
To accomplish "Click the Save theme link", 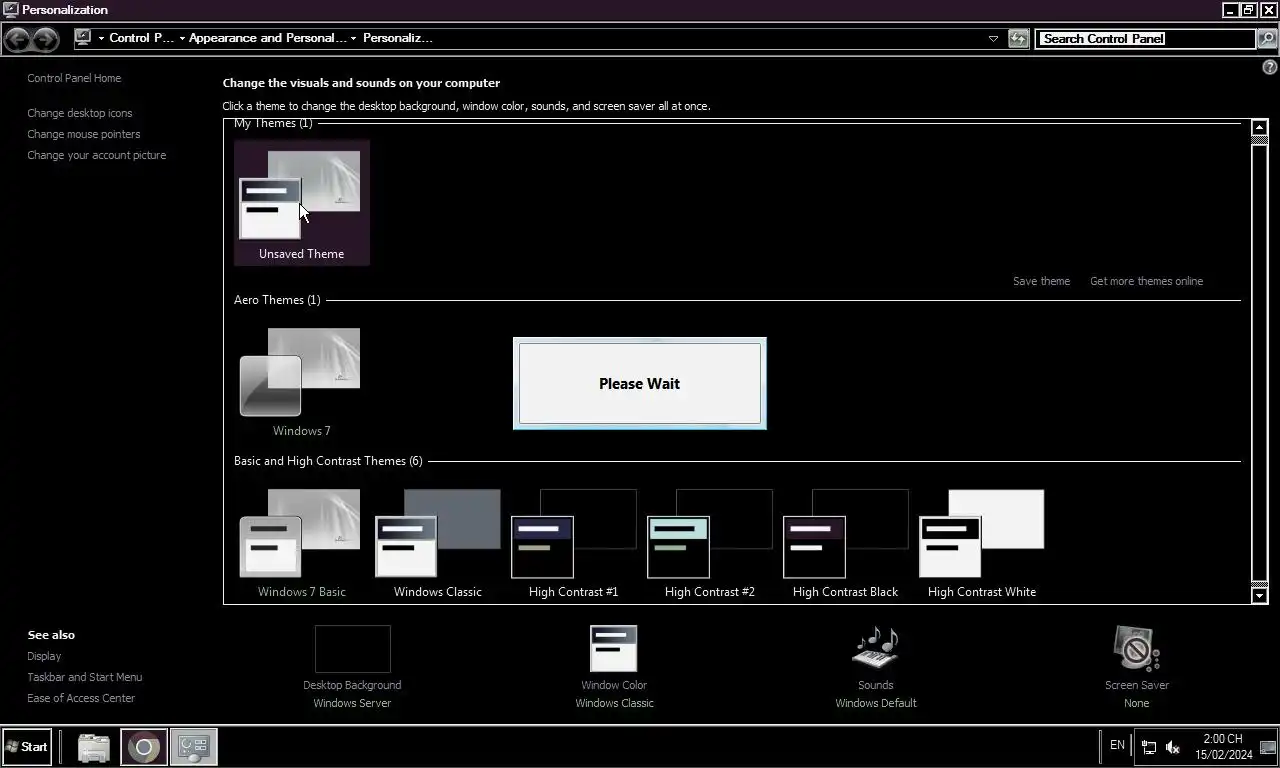I will click(1041, 281).
